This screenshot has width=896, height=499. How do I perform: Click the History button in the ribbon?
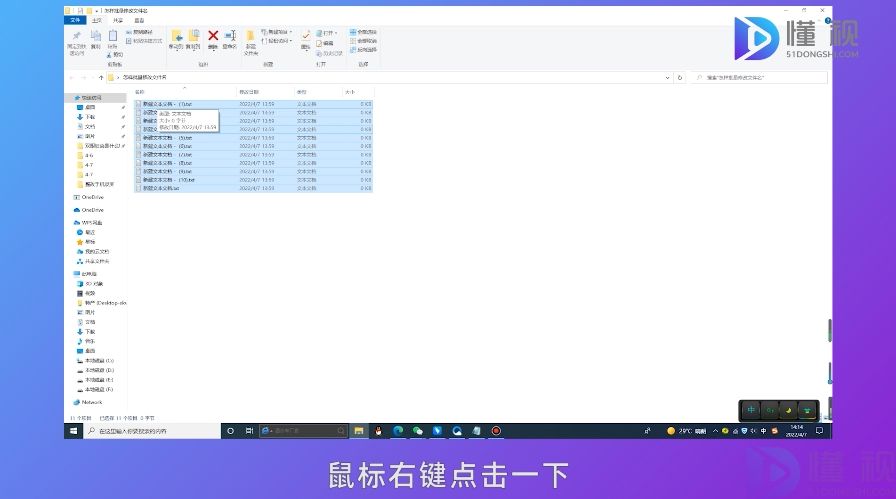[x=329, y=53]
